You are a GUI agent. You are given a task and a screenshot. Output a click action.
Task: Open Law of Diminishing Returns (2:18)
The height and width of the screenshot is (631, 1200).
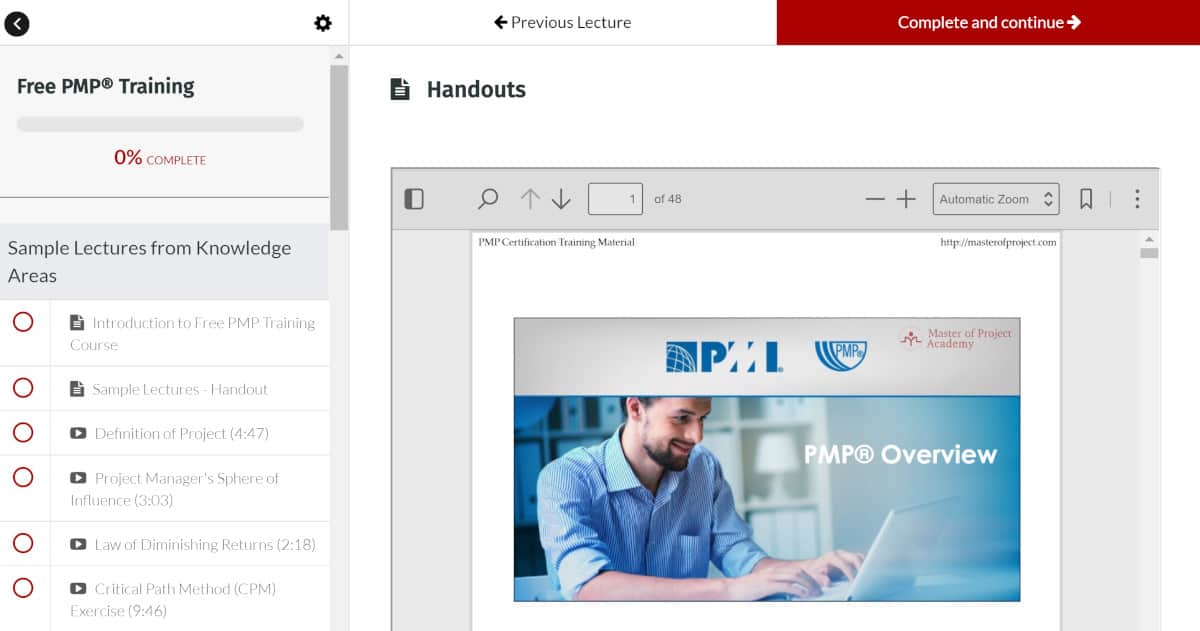(x=193, y=544)
